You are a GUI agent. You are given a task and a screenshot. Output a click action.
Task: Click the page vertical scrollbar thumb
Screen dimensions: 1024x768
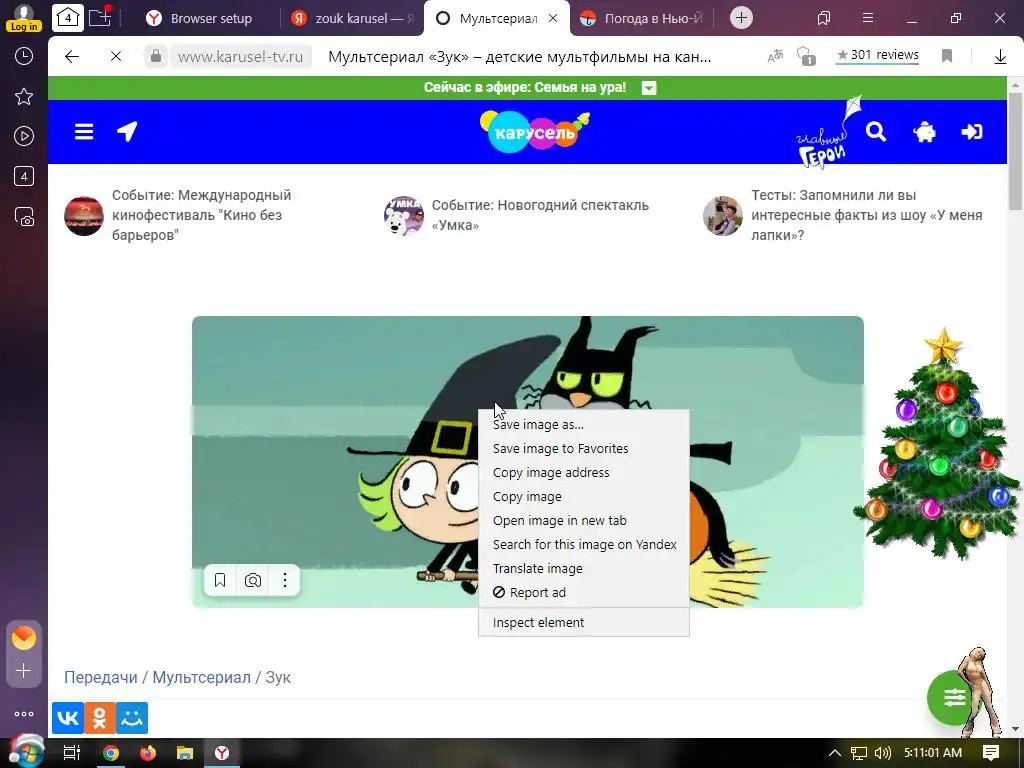tap(1015, 152)
